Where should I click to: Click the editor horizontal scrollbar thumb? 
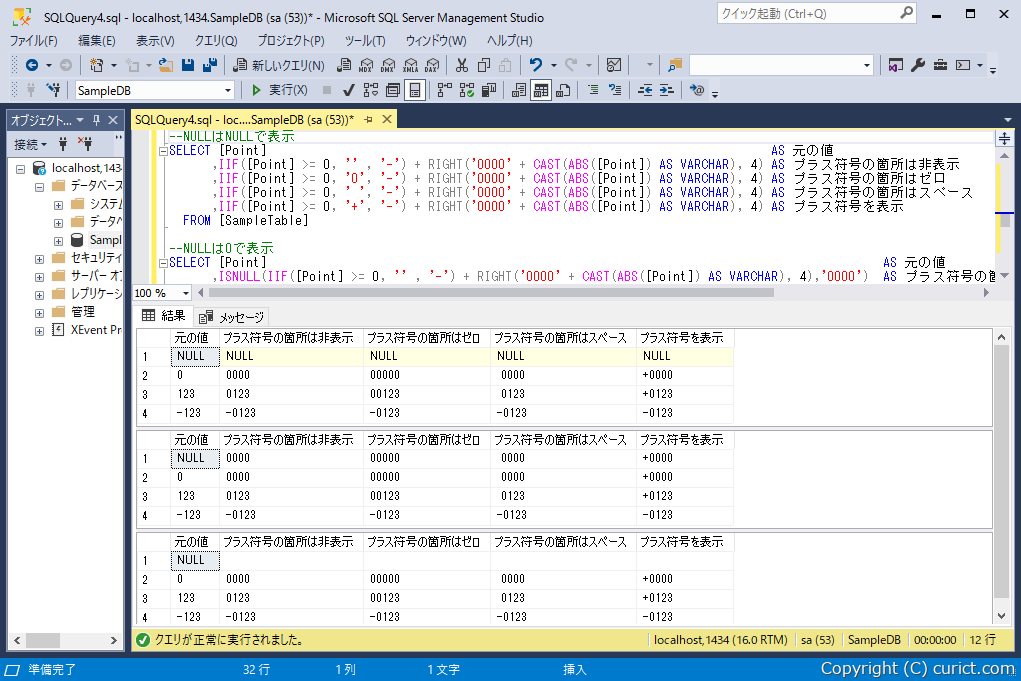point(491,293)
